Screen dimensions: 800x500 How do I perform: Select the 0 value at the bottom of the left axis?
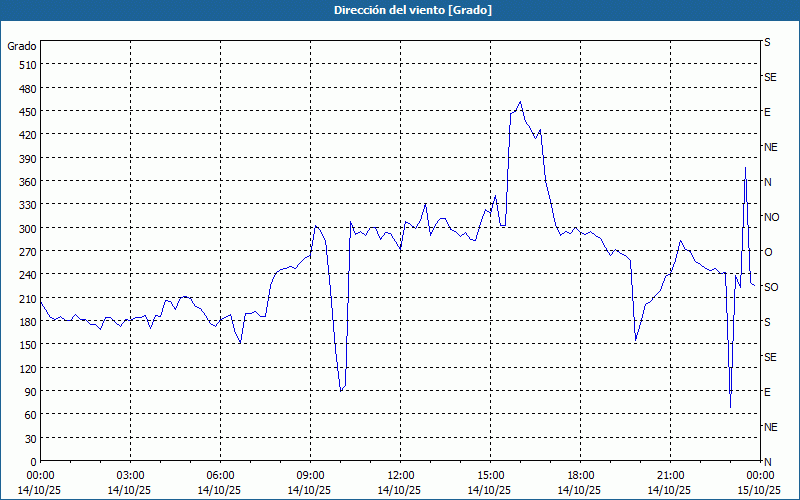(32, 461)
